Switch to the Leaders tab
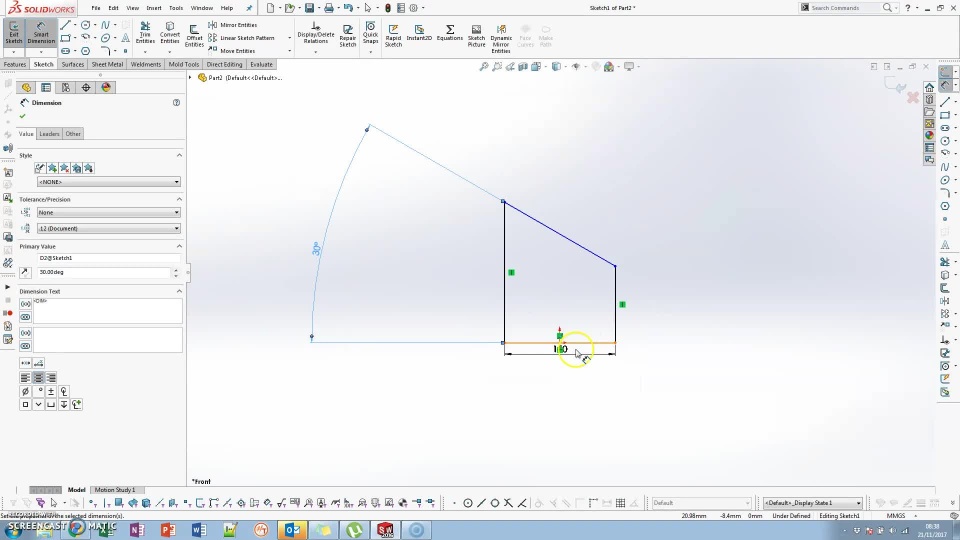This screenshot has width=960, height=540. [x=49, y=134]
